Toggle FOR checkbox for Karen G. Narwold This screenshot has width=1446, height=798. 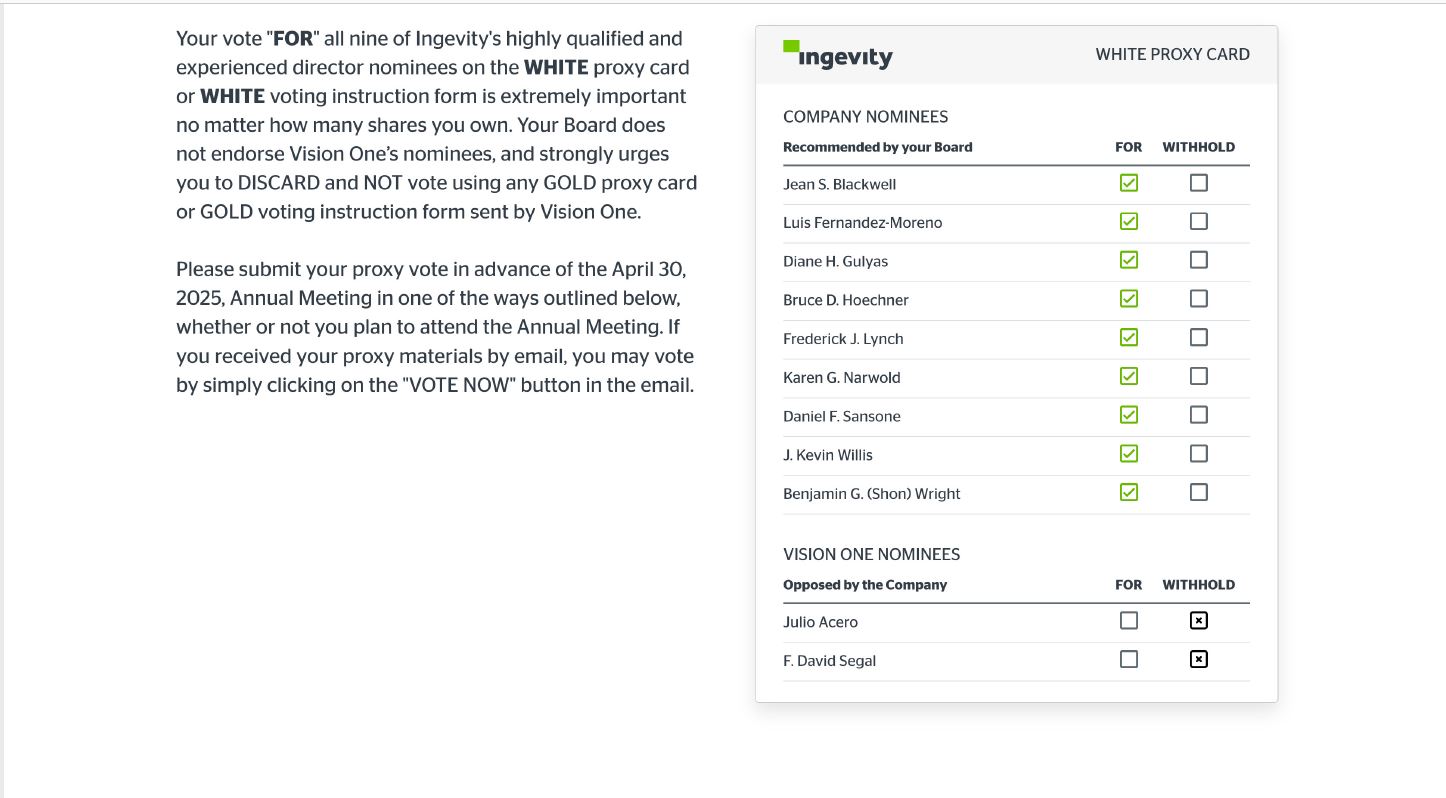(1129, 376)
